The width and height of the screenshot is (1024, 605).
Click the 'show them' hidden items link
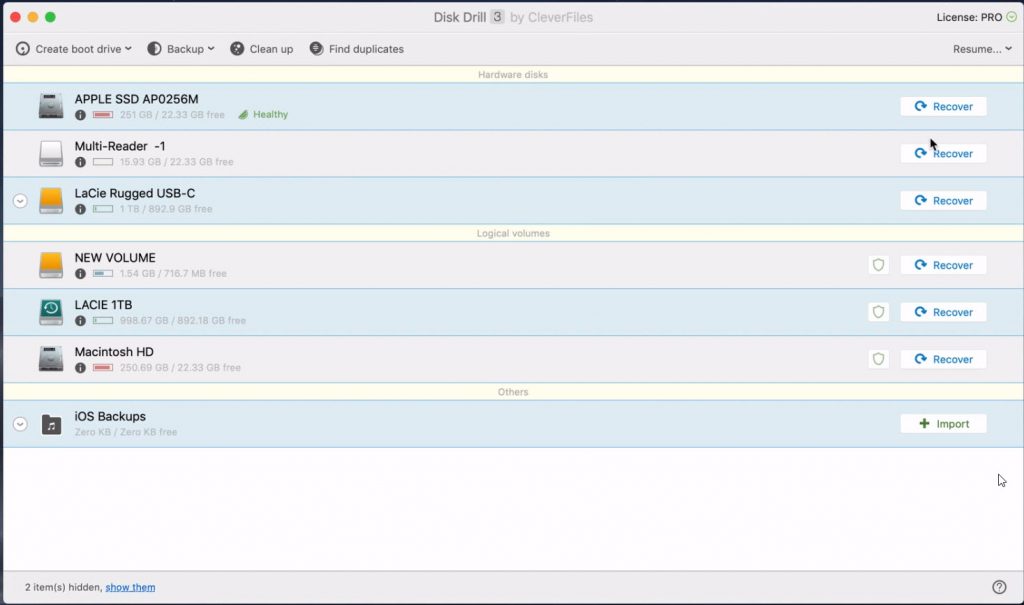click(131, 587)
